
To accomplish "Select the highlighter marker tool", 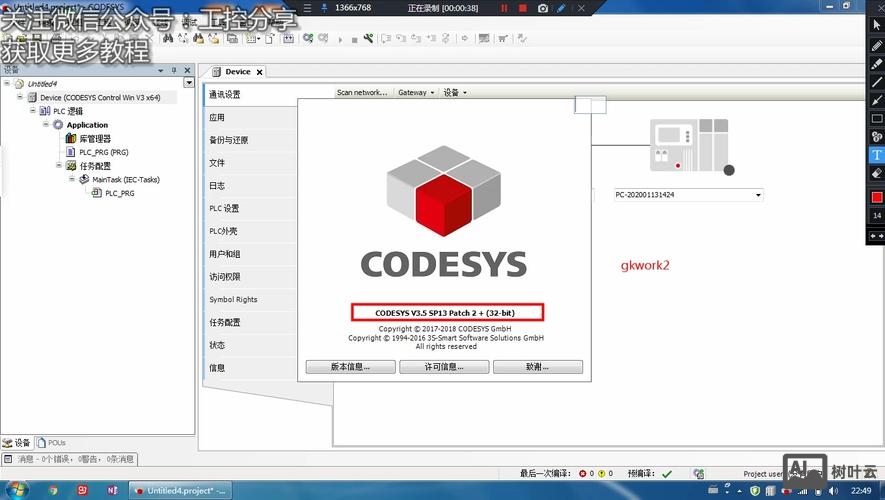I will (x=877, y=64).
